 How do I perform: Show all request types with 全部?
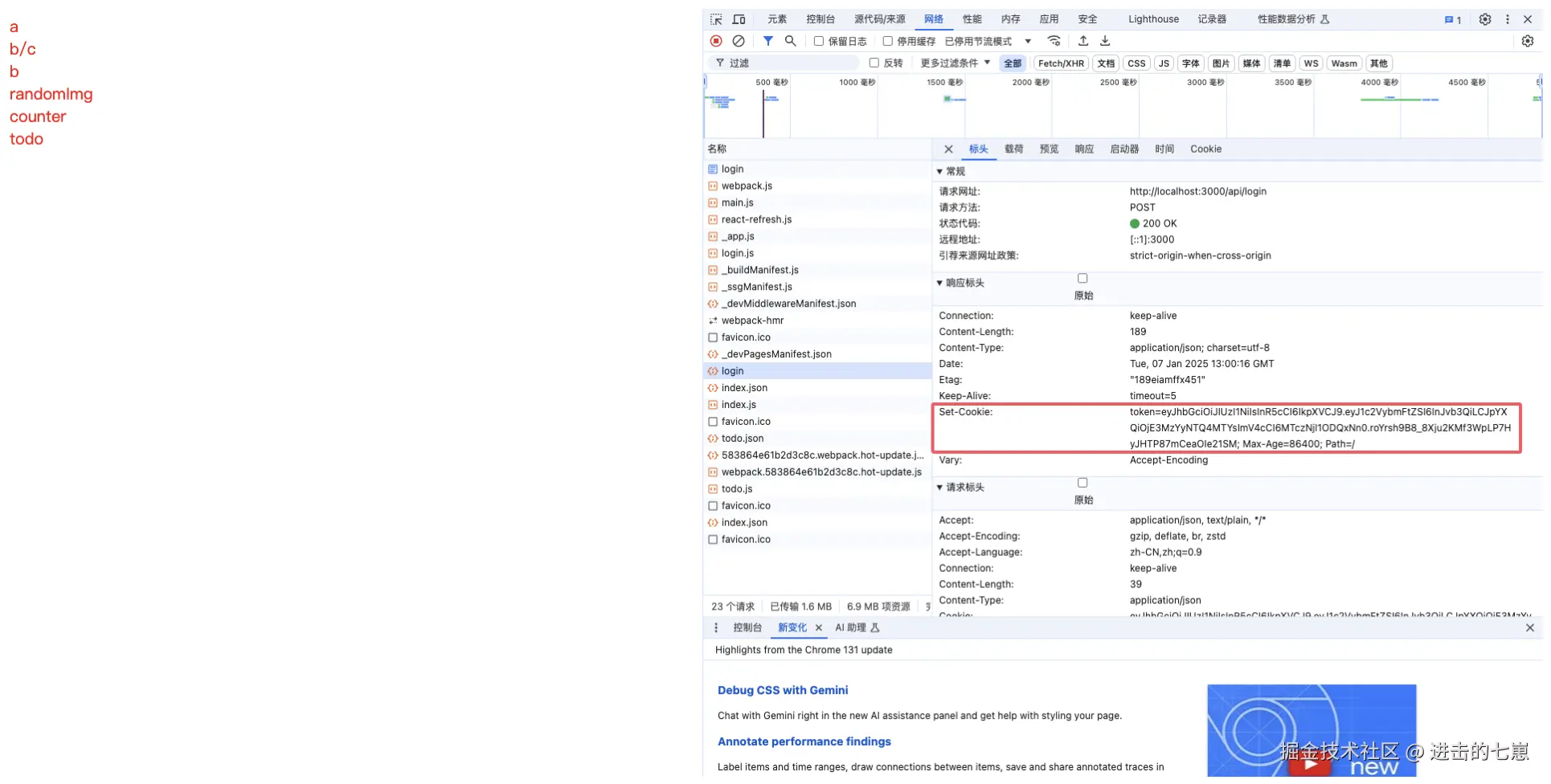pyautogui.click(x=1013, y=63)
